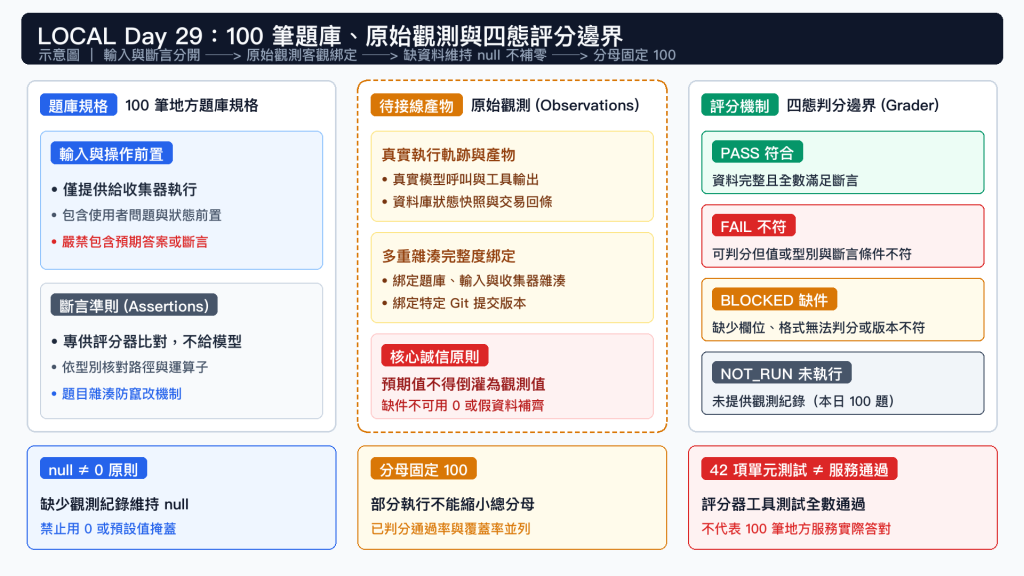Viewport: 1024px width, 576px height.
Task: Click the subtitle text '分母固定 100'
Action: (634, 55)
